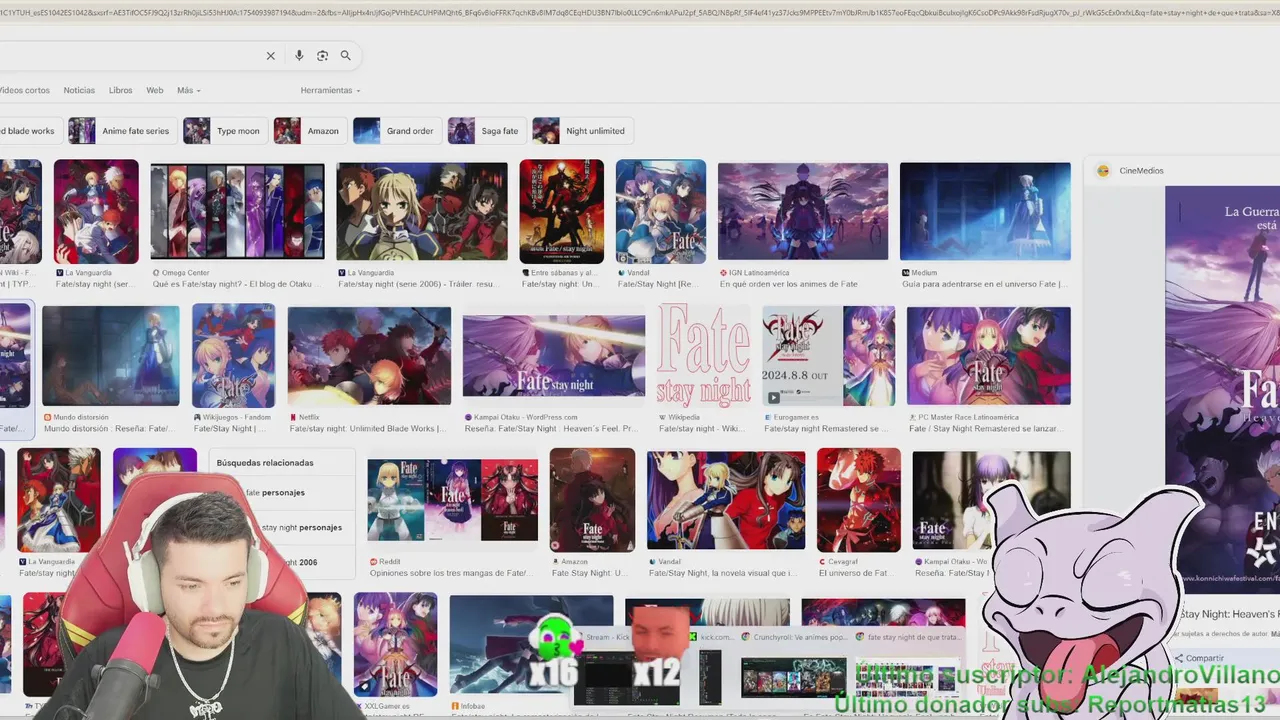The height and width of the screenshot is (720, 1280).
Task: Open La Vanguardia serie 2006 tráiler thumbnail
Action: [422, 211]
